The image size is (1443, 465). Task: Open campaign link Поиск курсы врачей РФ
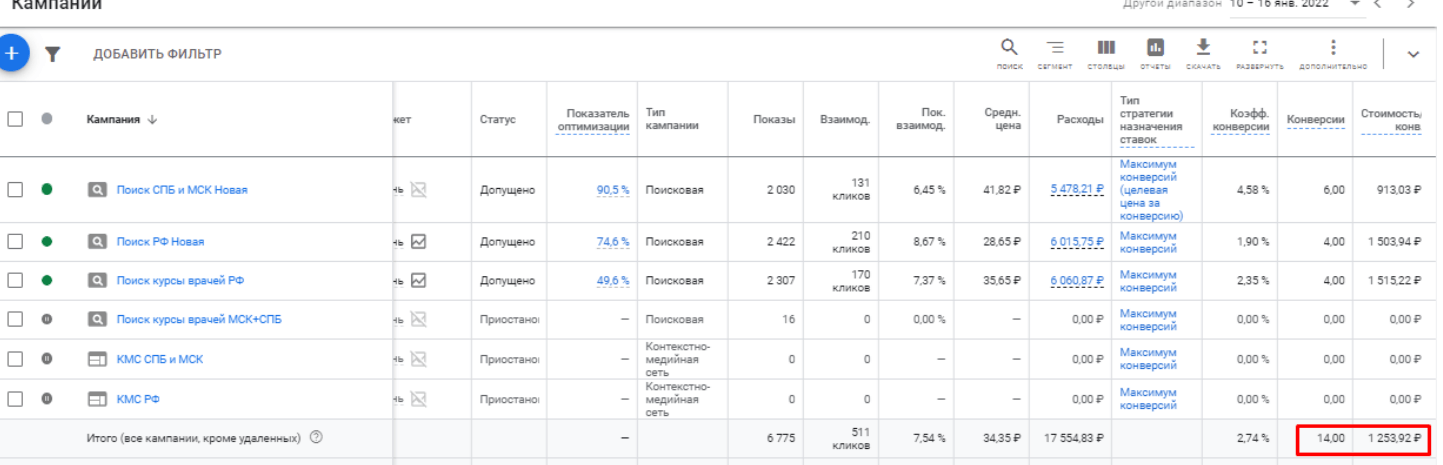(x=180, y=281)
